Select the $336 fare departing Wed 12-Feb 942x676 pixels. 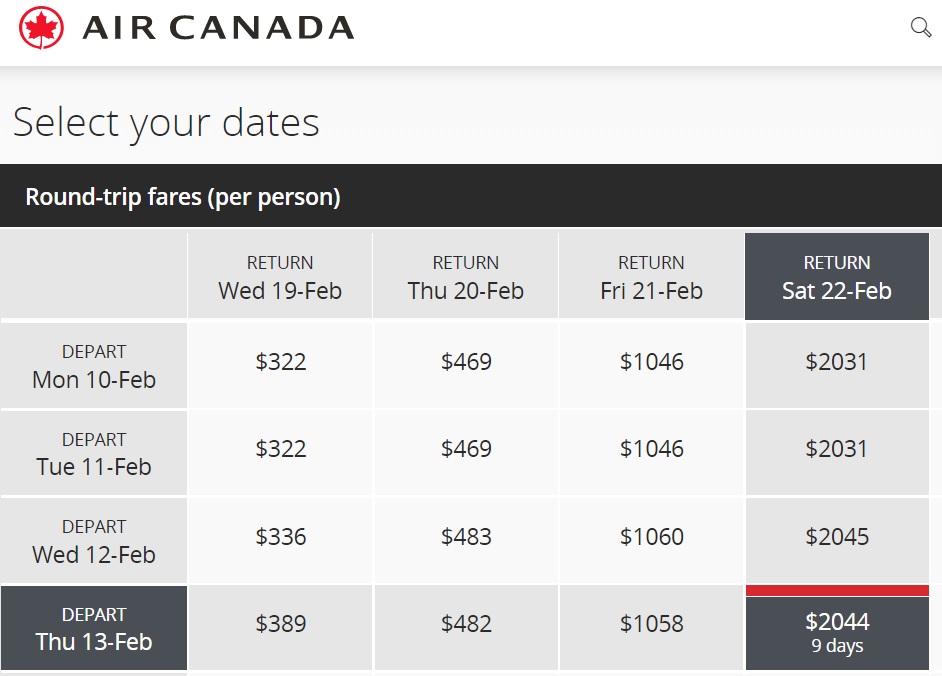281,540
